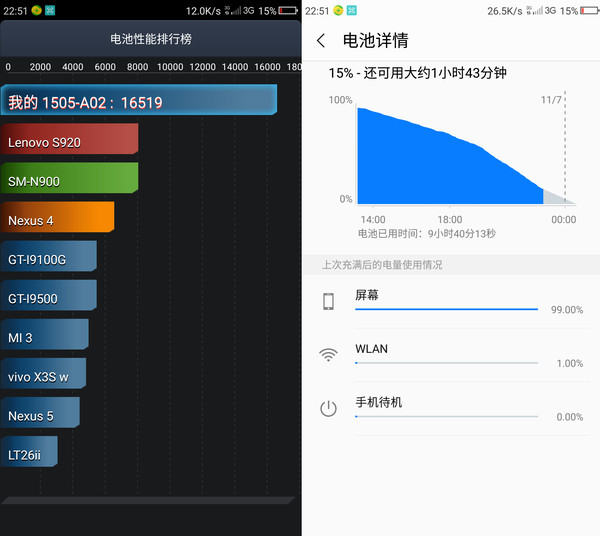The width and height of the screenshot is (600, 536).
Task: Tap the yellow round notification icon in the right status bar
Action: [x=338, y=10]
